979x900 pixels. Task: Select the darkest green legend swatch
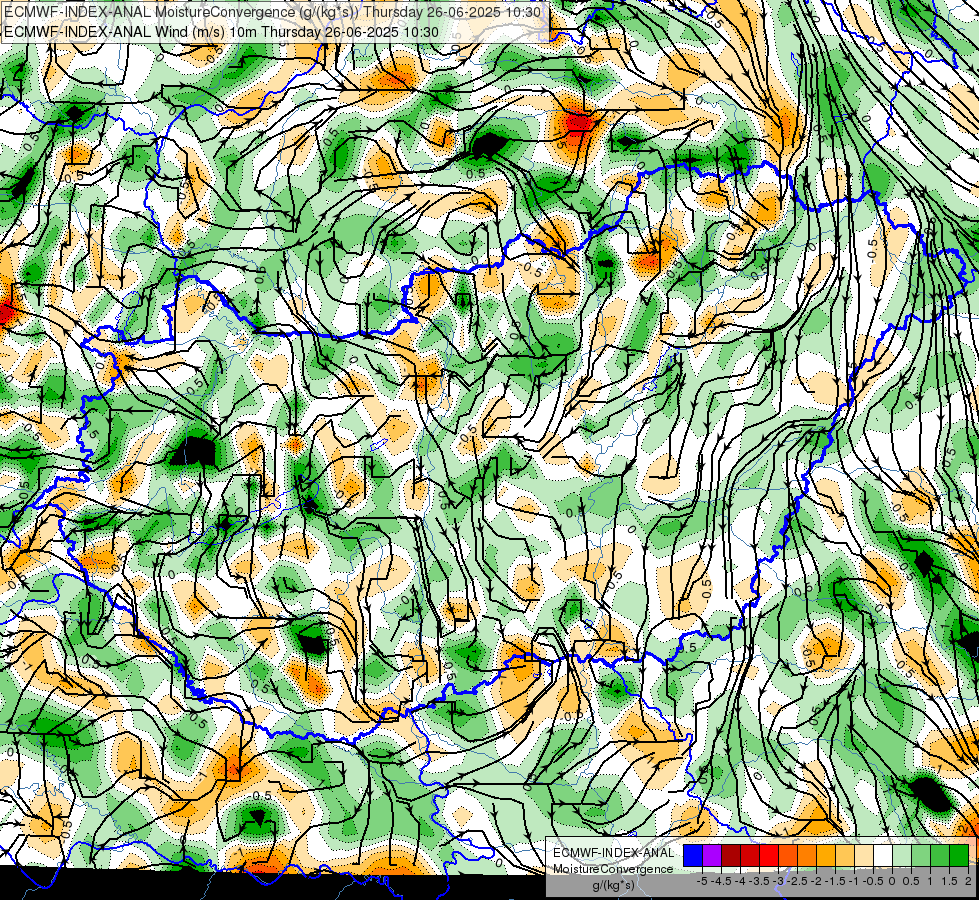959,856
